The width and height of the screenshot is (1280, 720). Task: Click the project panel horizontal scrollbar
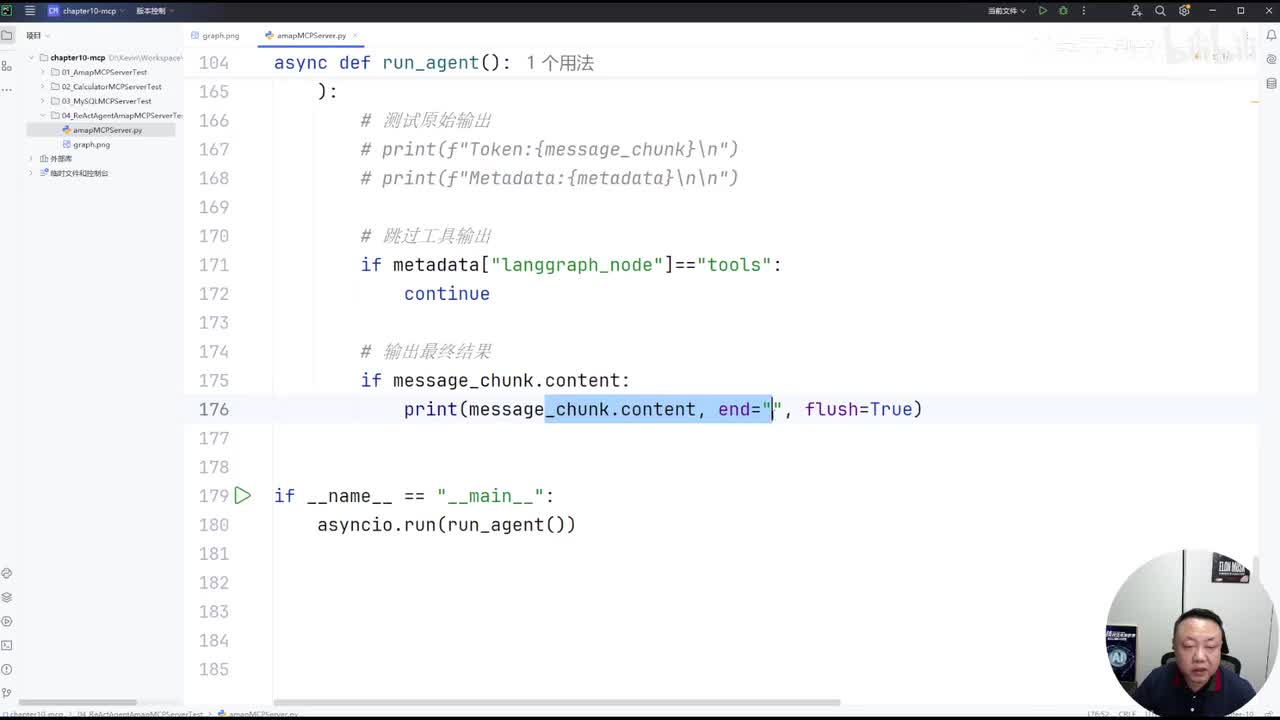coord(77,702)
